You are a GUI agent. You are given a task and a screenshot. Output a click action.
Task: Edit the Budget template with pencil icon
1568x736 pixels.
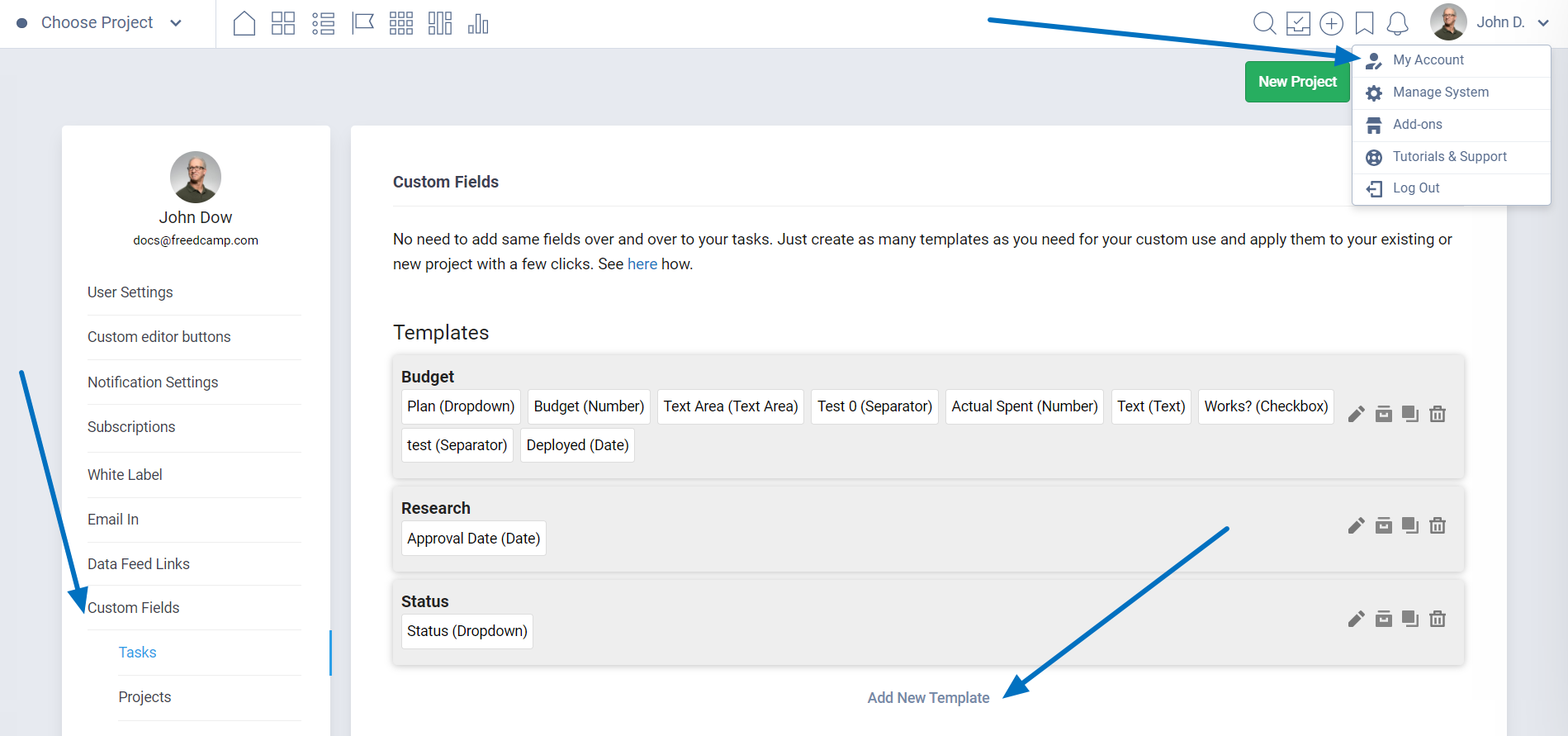pyautogui.click(x=1356, y=414)
